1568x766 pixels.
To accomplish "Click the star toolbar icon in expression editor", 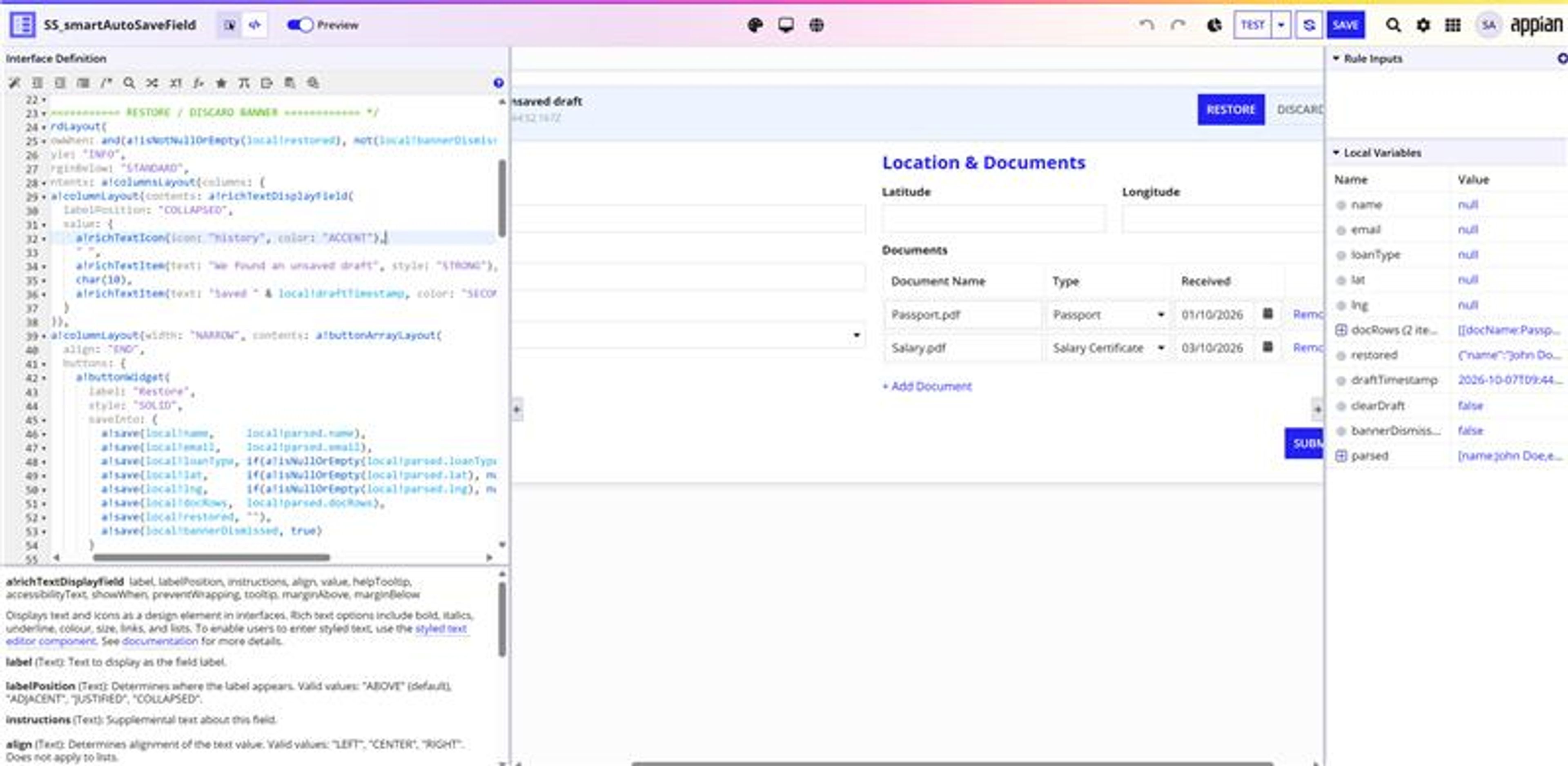I will pyautogui.click(x=221, y=83).
